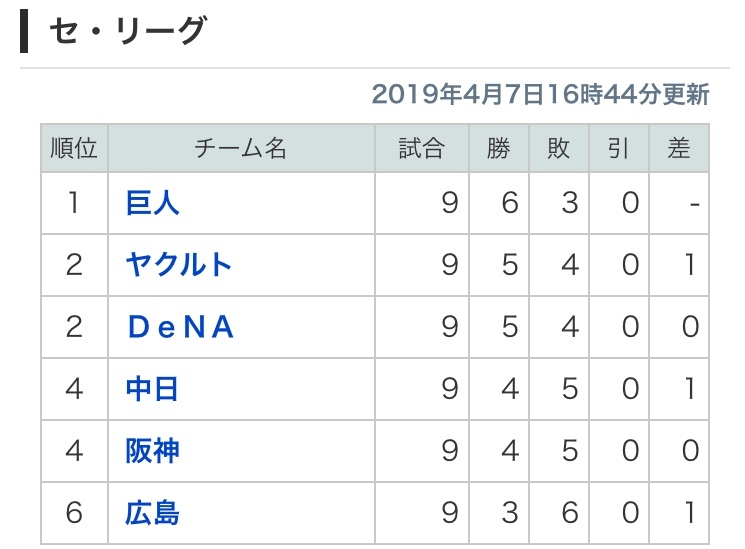This screenshot has width=745, height=549.
Task: Select the 引 column header
Action: click(x=619, y=148)
